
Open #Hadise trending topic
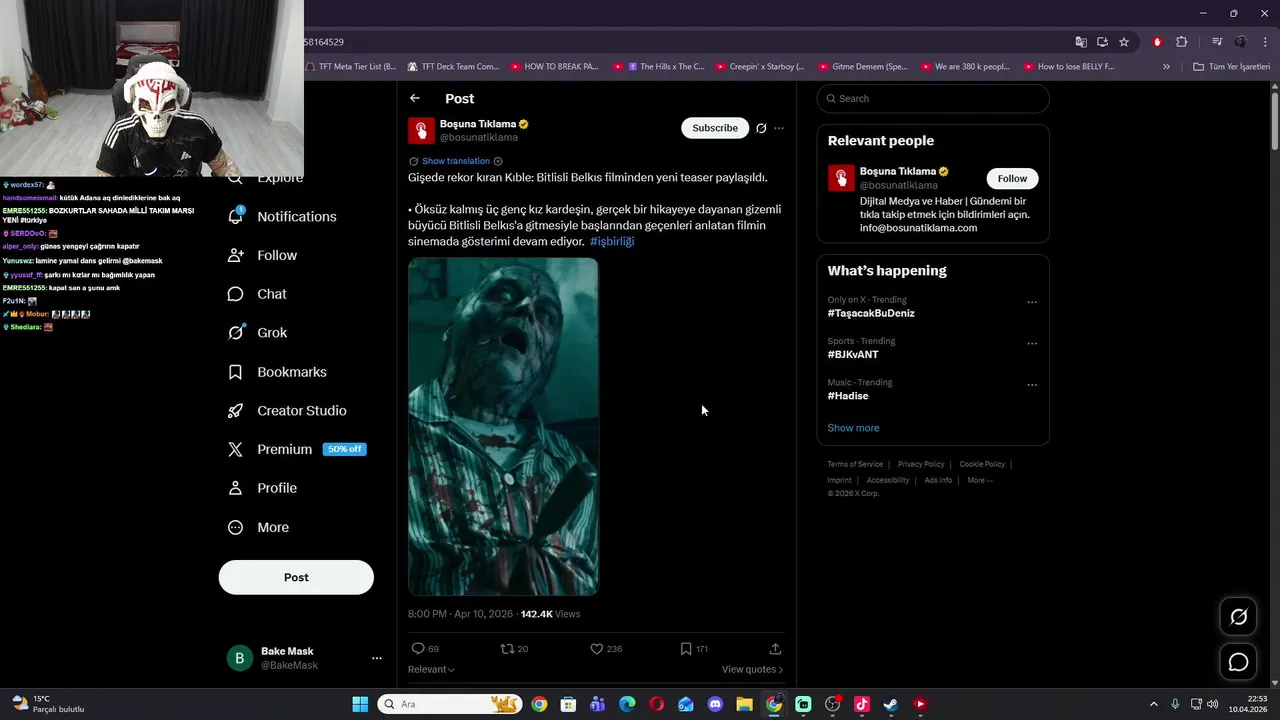point(848,396)
